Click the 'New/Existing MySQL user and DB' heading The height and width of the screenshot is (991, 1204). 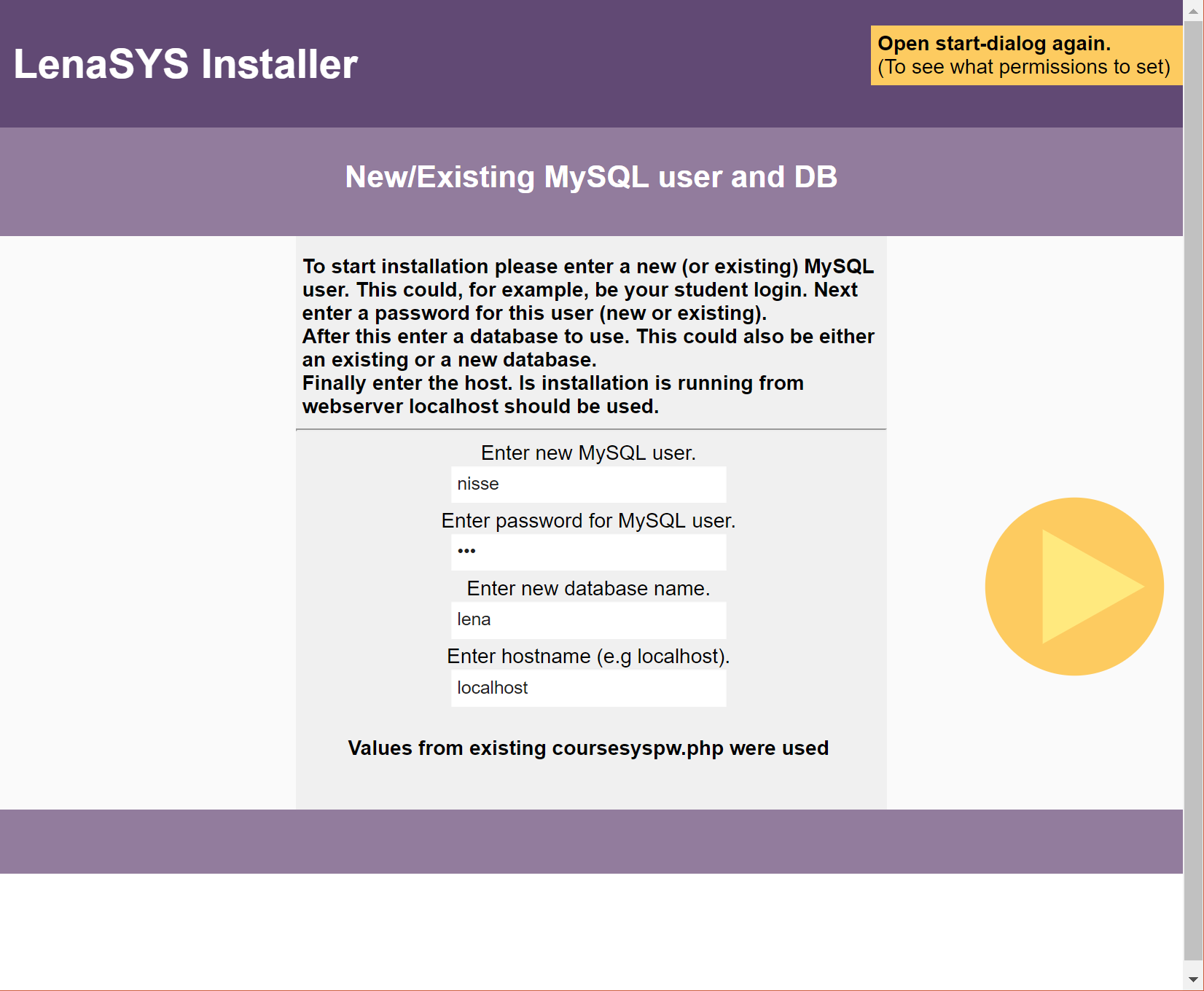[x=591, y=177]
